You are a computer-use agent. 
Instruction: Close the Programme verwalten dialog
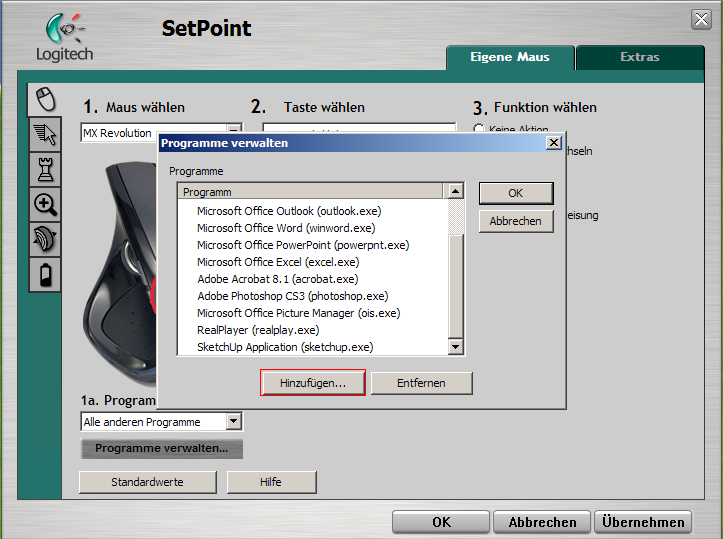tap(553, 143)
